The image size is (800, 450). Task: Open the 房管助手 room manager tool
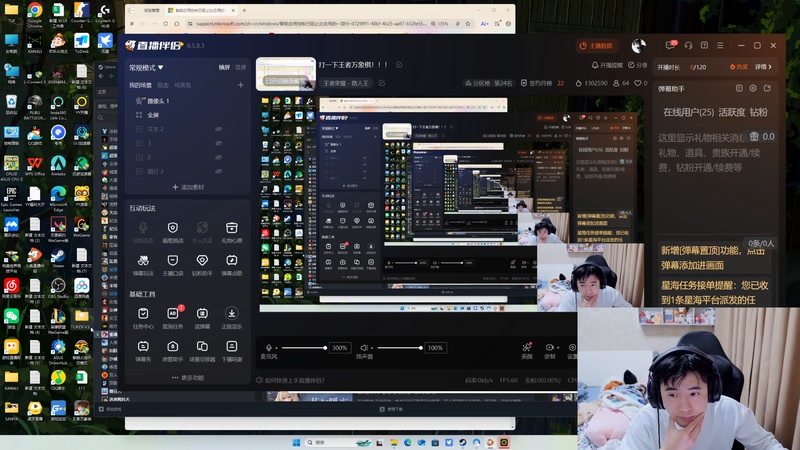pyautogui.click(x=173, y=352)
